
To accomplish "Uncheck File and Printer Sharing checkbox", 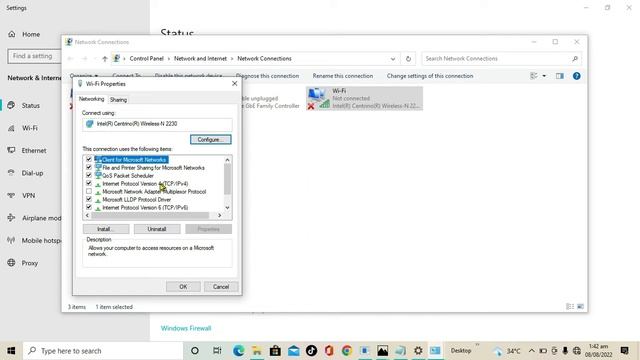I will click(89, 167).
